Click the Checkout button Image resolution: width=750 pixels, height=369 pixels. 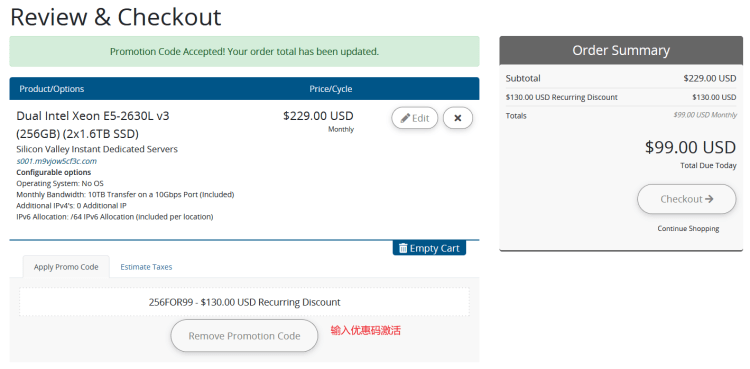686,199
